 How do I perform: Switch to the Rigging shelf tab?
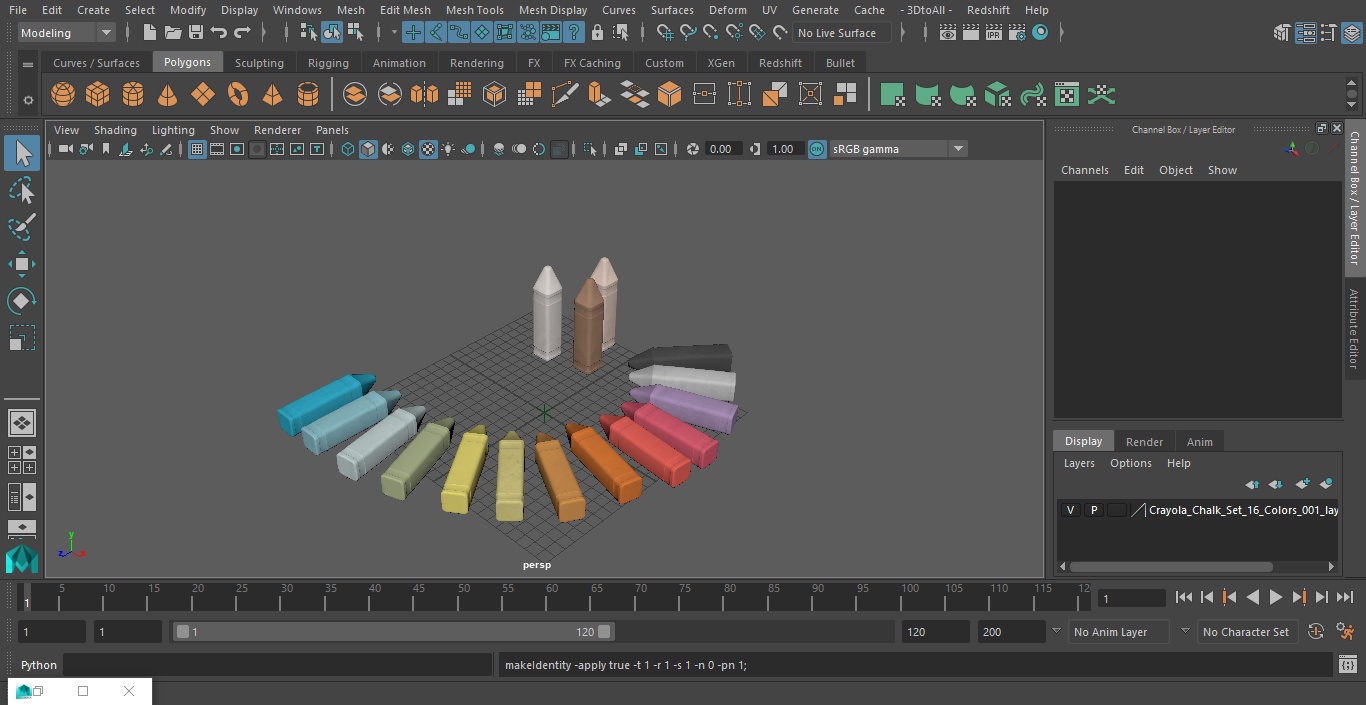click(x=328, y=63)
